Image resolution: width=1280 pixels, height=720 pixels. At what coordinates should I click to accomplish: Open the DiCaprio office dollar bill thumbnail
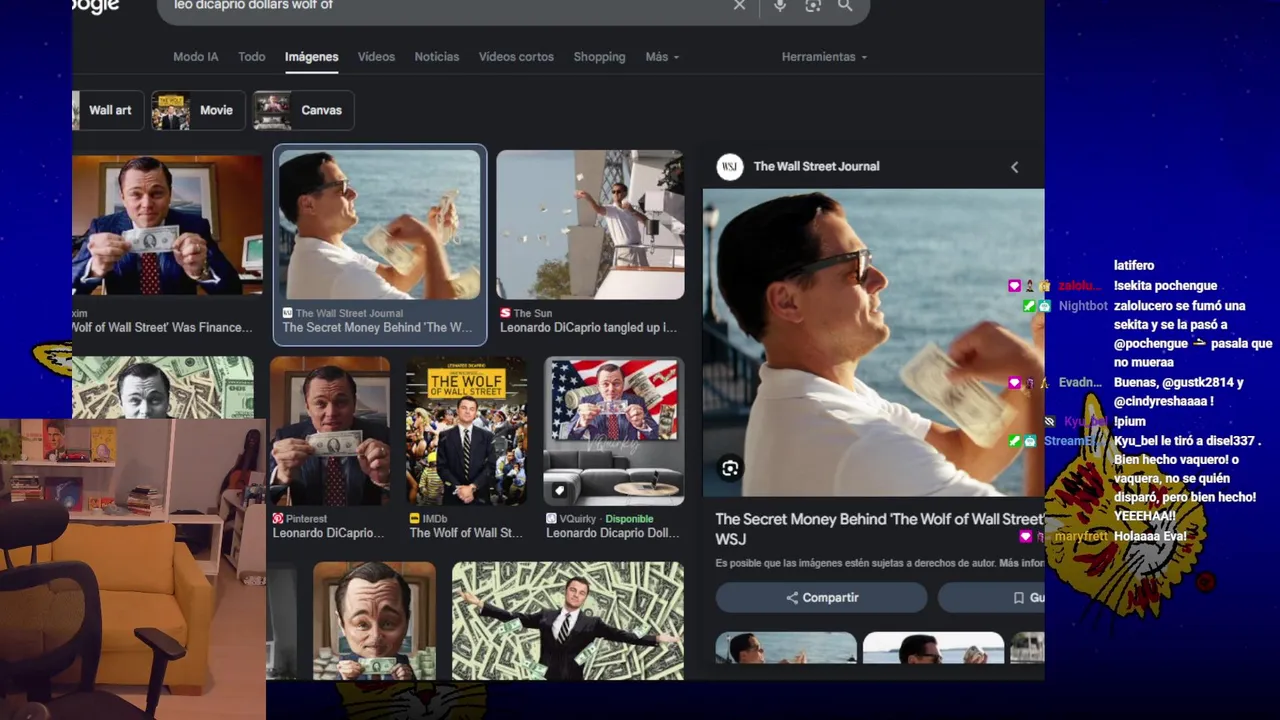pyautogui.click(x=167, y=226)
